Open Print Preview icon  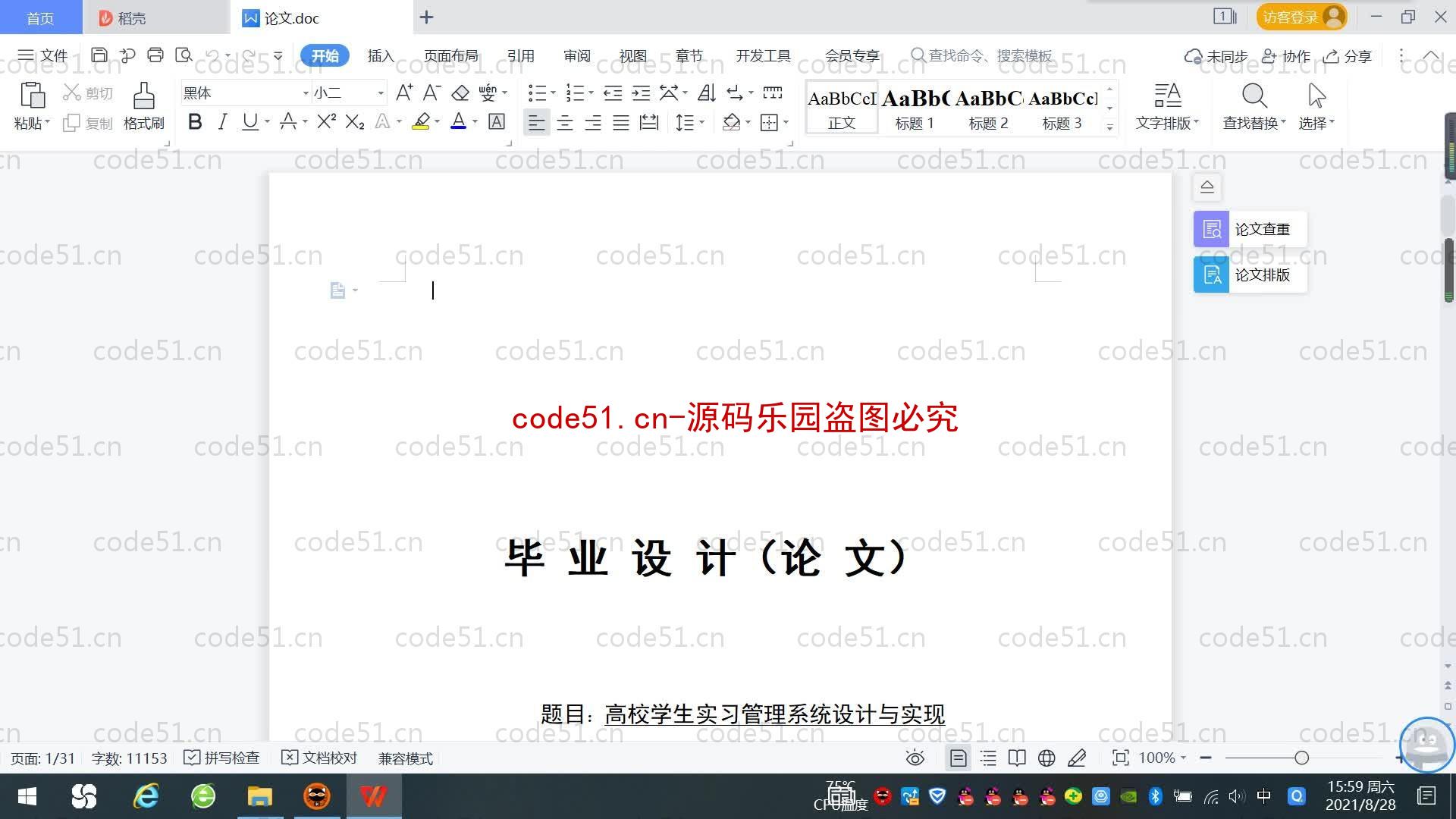click(x=184, y=55)
